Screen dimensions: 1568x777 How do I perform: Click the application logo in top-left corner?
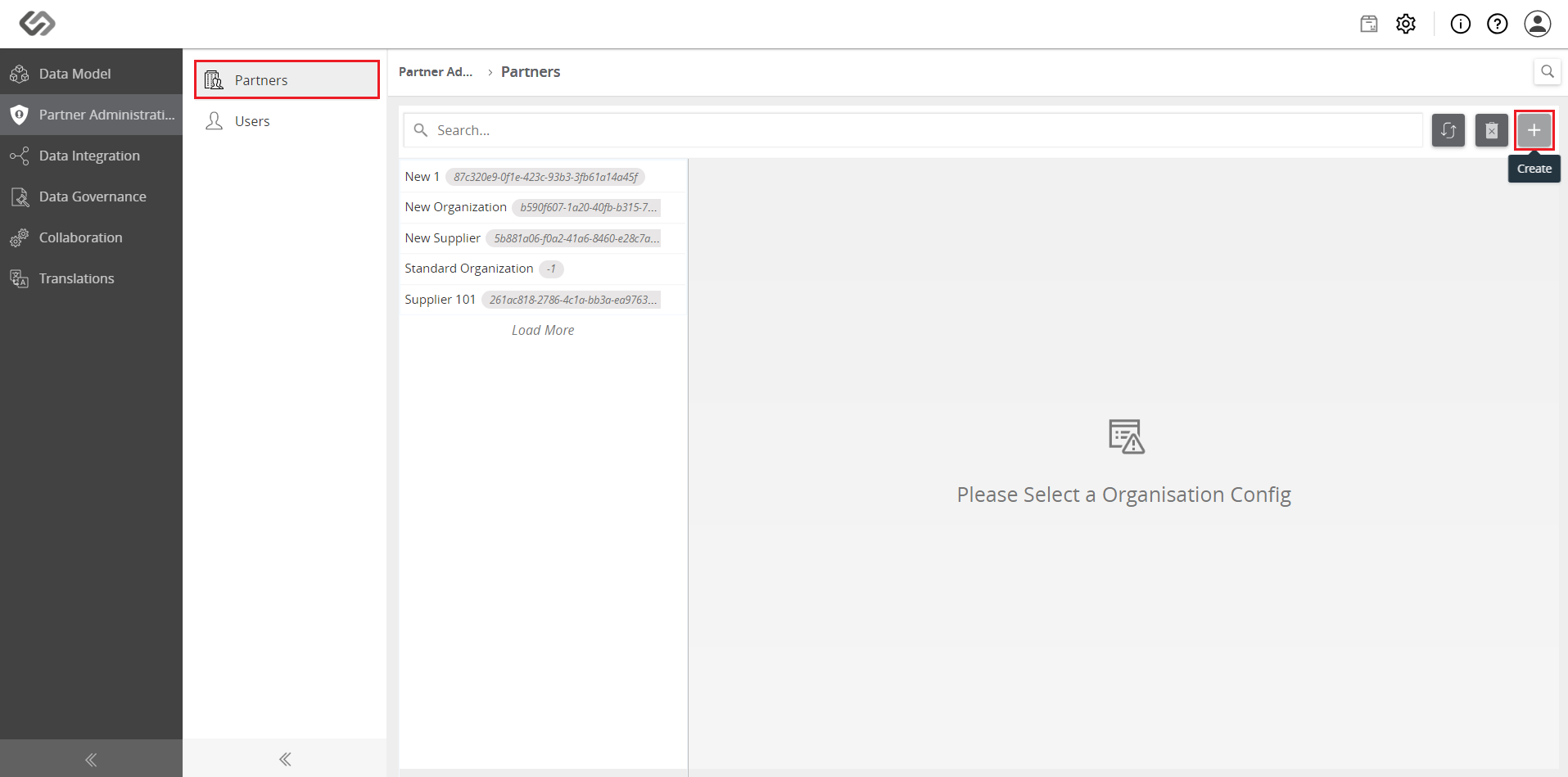click(37, 24)
